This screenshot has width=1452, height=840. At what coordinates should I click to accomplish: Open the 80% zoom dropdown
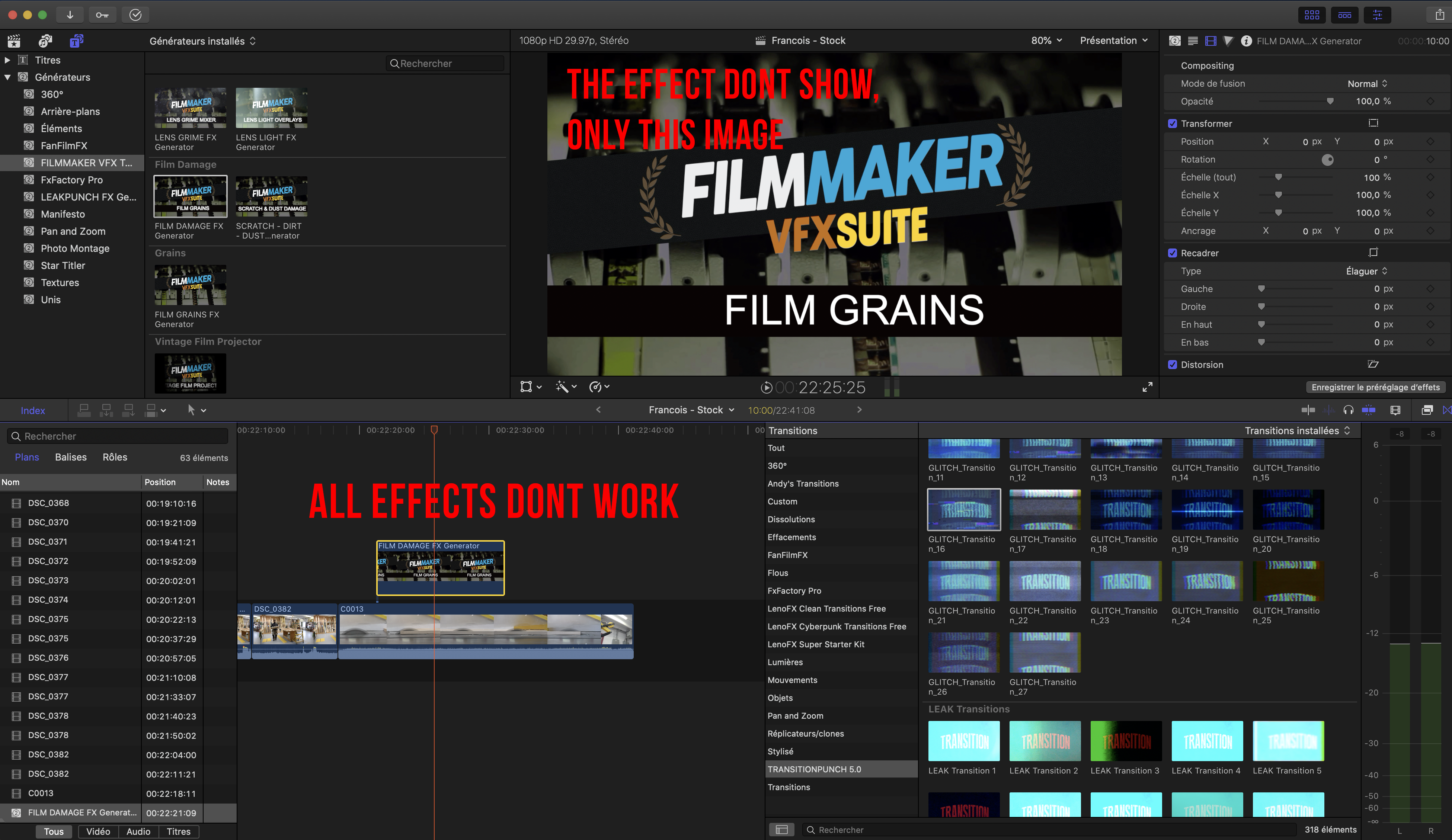(x=1046, y=40)
